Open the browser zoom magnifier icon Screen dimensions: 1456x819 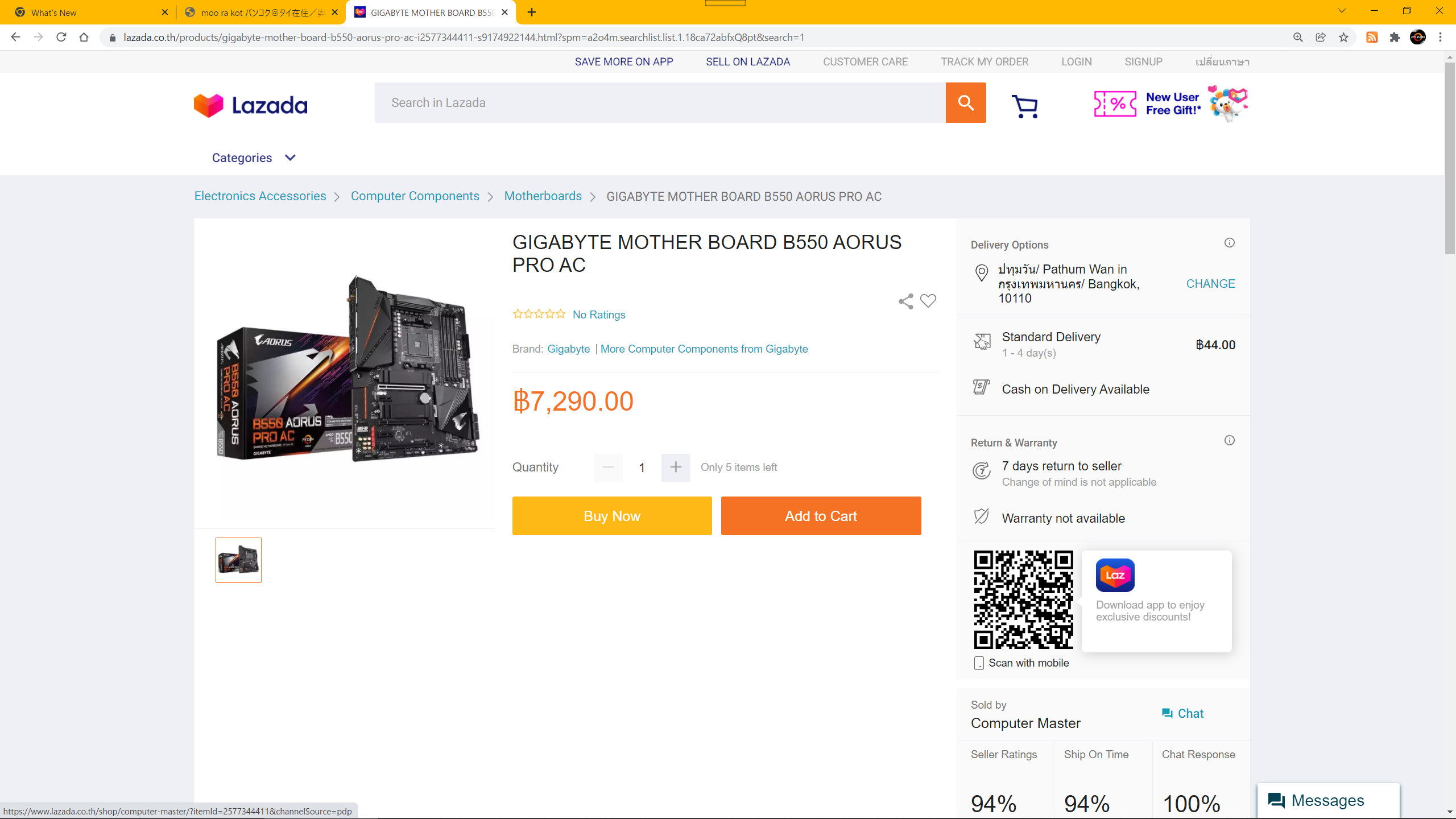coord(1298,38)
